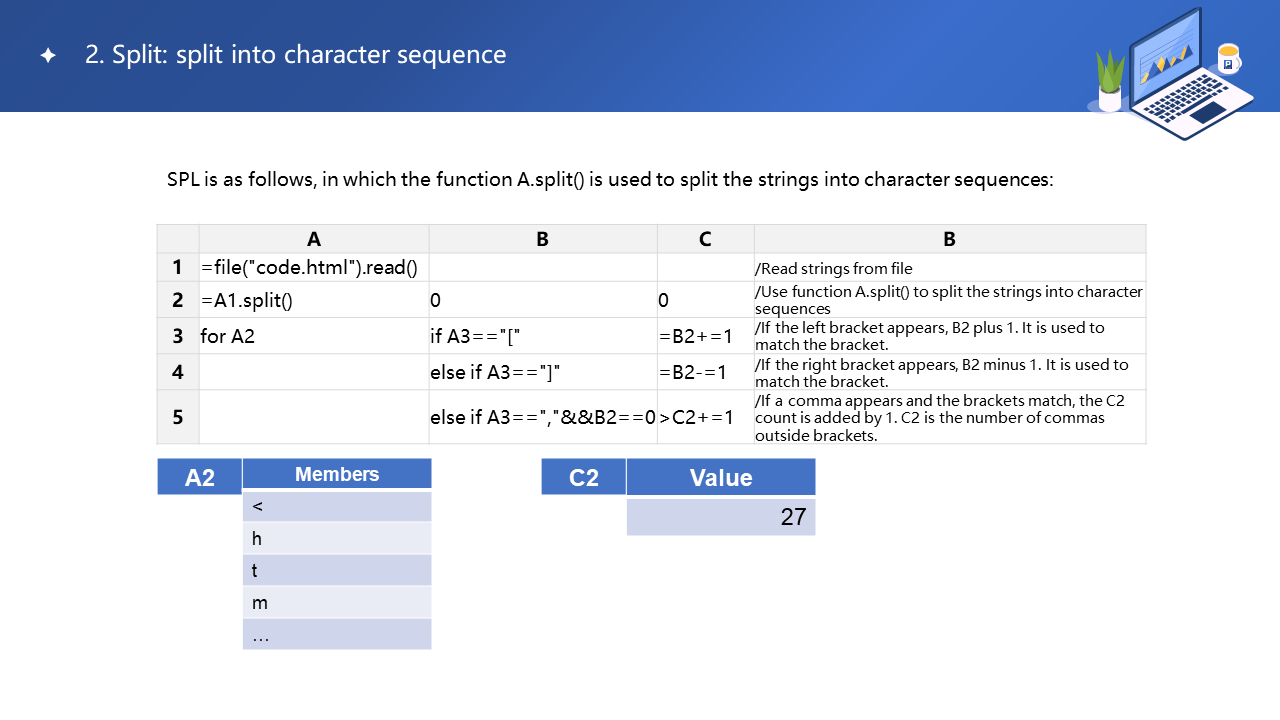Click row header 3 in the SPL grid
Image resolution: width=1280 pixels, height=720 pixels.
(x=178, y=336)
